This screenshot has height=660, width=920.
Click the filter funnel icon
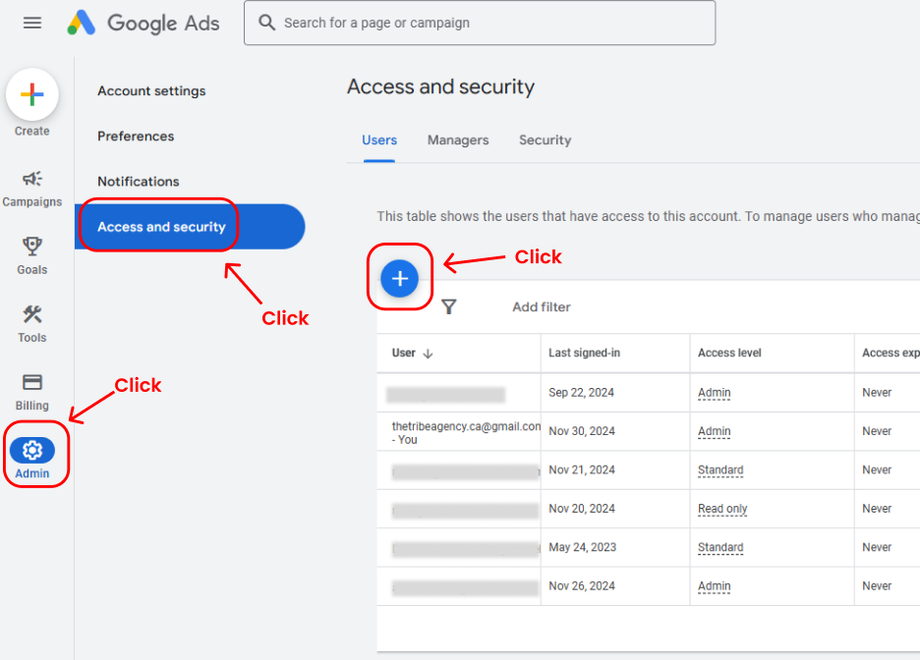(449, 307)
